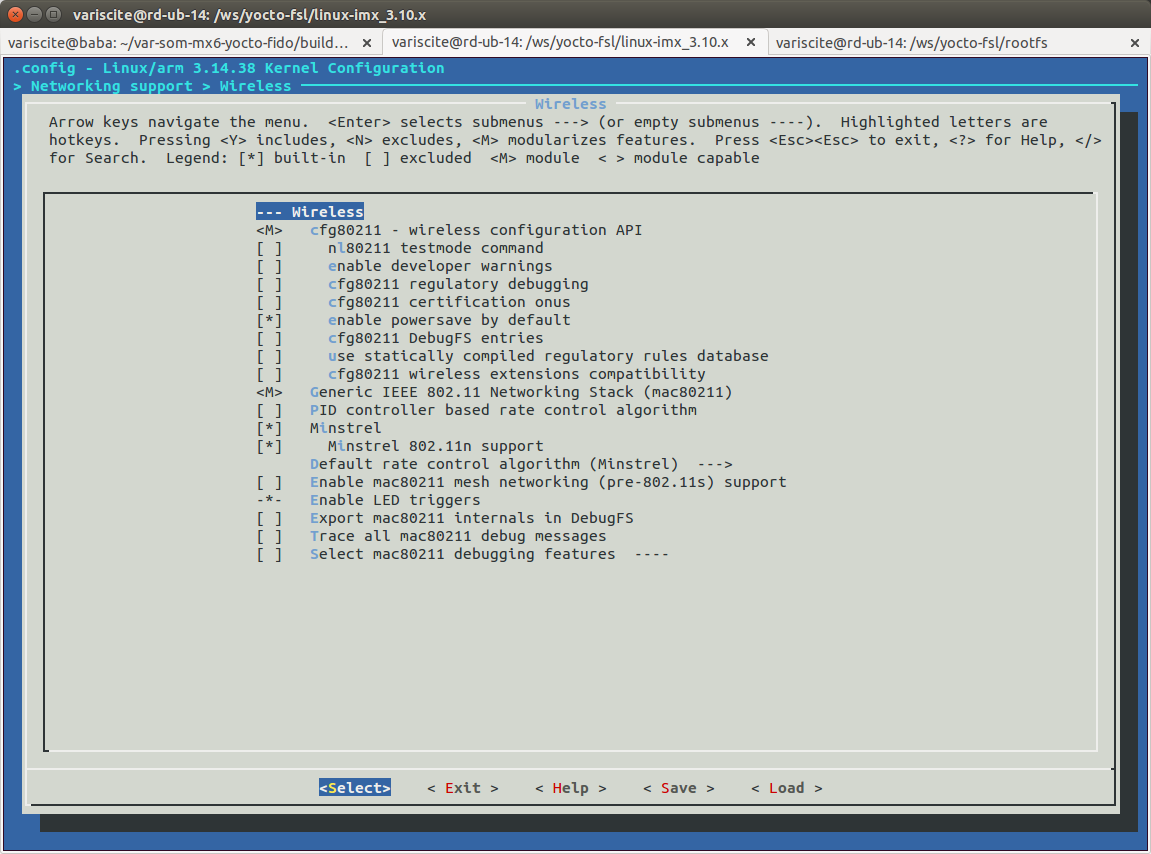
Task: Click the Load button
Action: coord(786,788)
